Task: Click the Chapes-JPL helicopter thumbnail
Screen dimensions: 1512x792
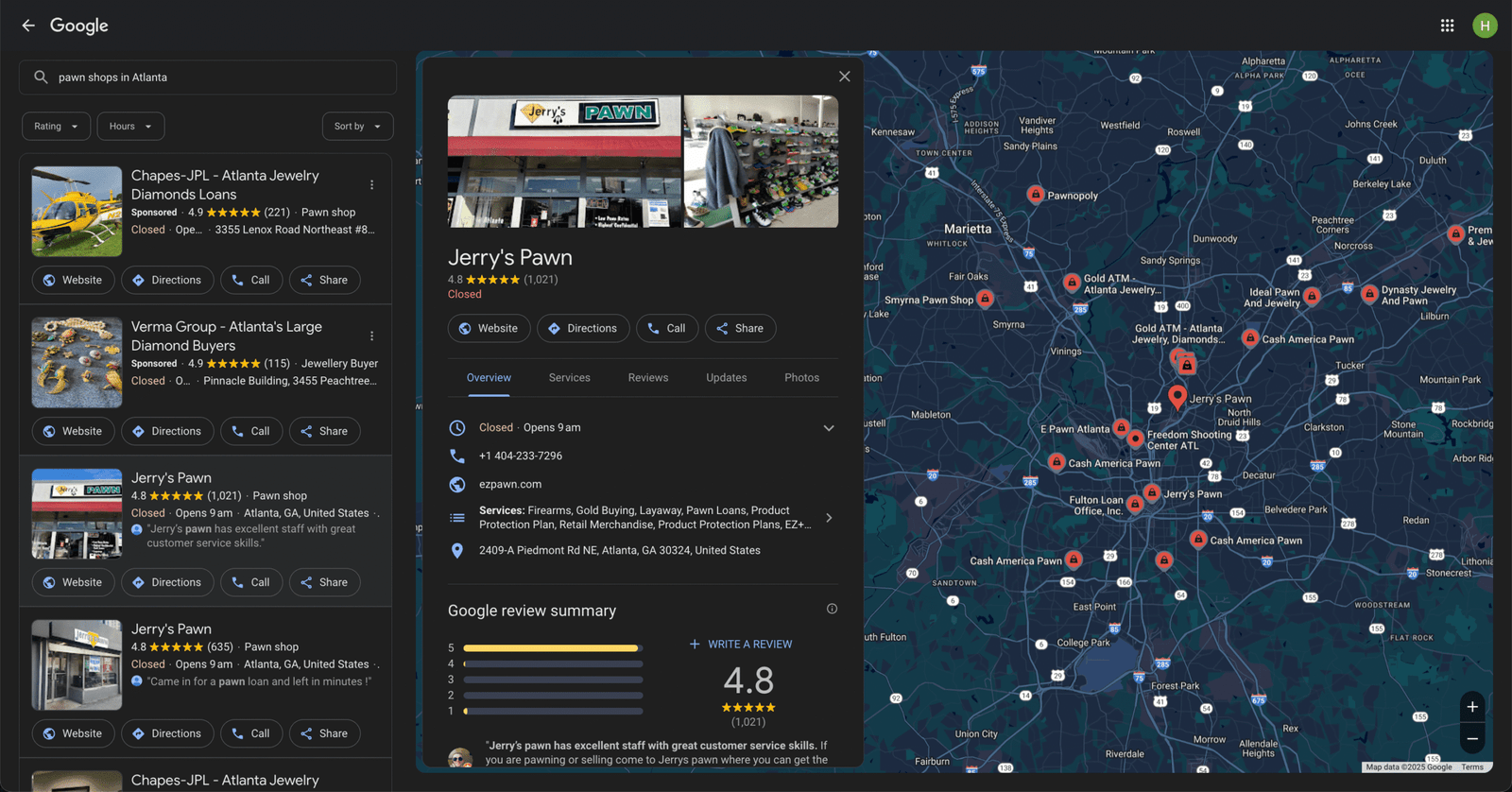Action: click(x=77, y=212)
